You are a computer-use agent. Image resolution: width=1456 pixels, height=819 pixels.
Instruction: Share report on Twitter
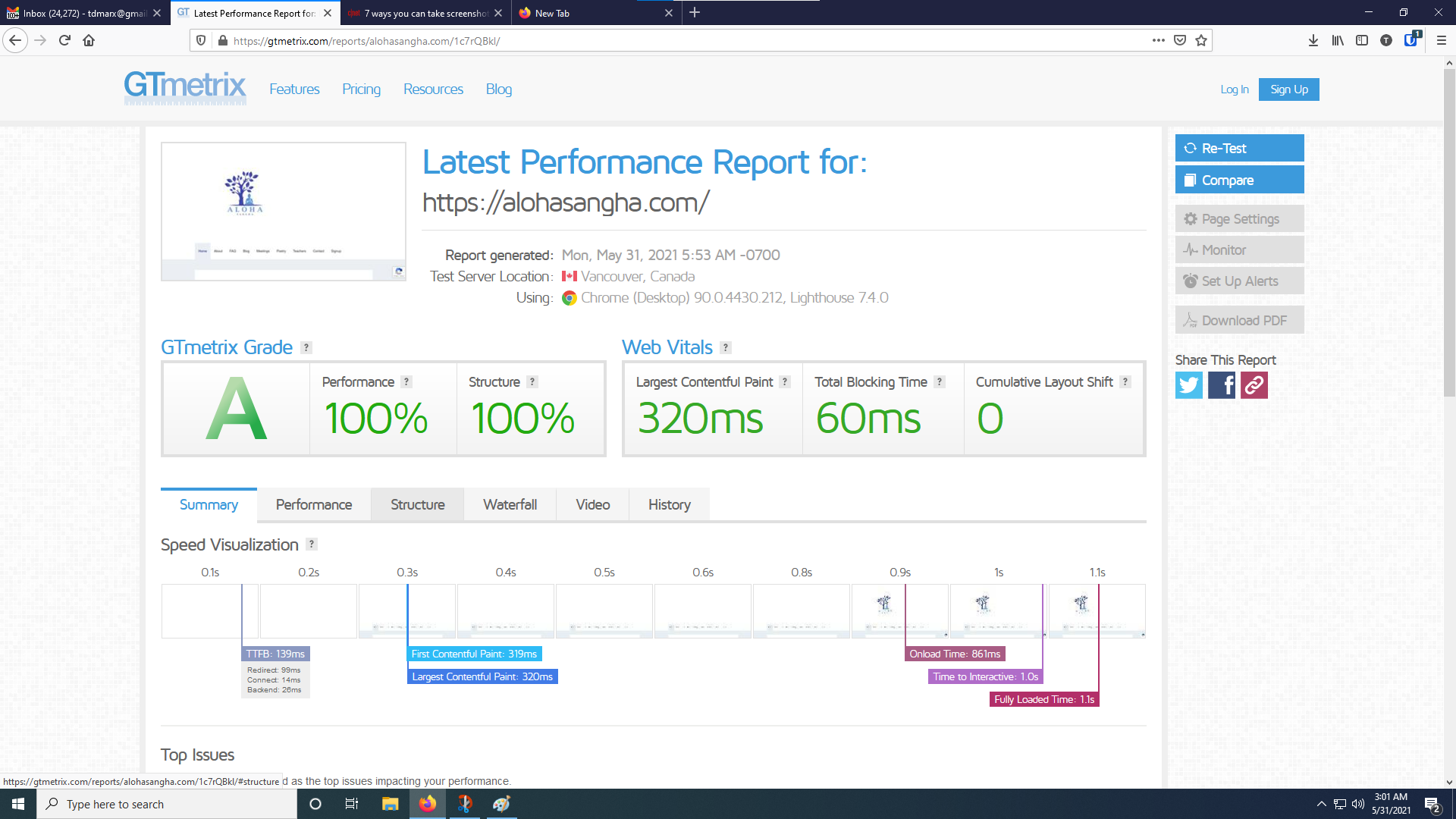point(1189,385)
